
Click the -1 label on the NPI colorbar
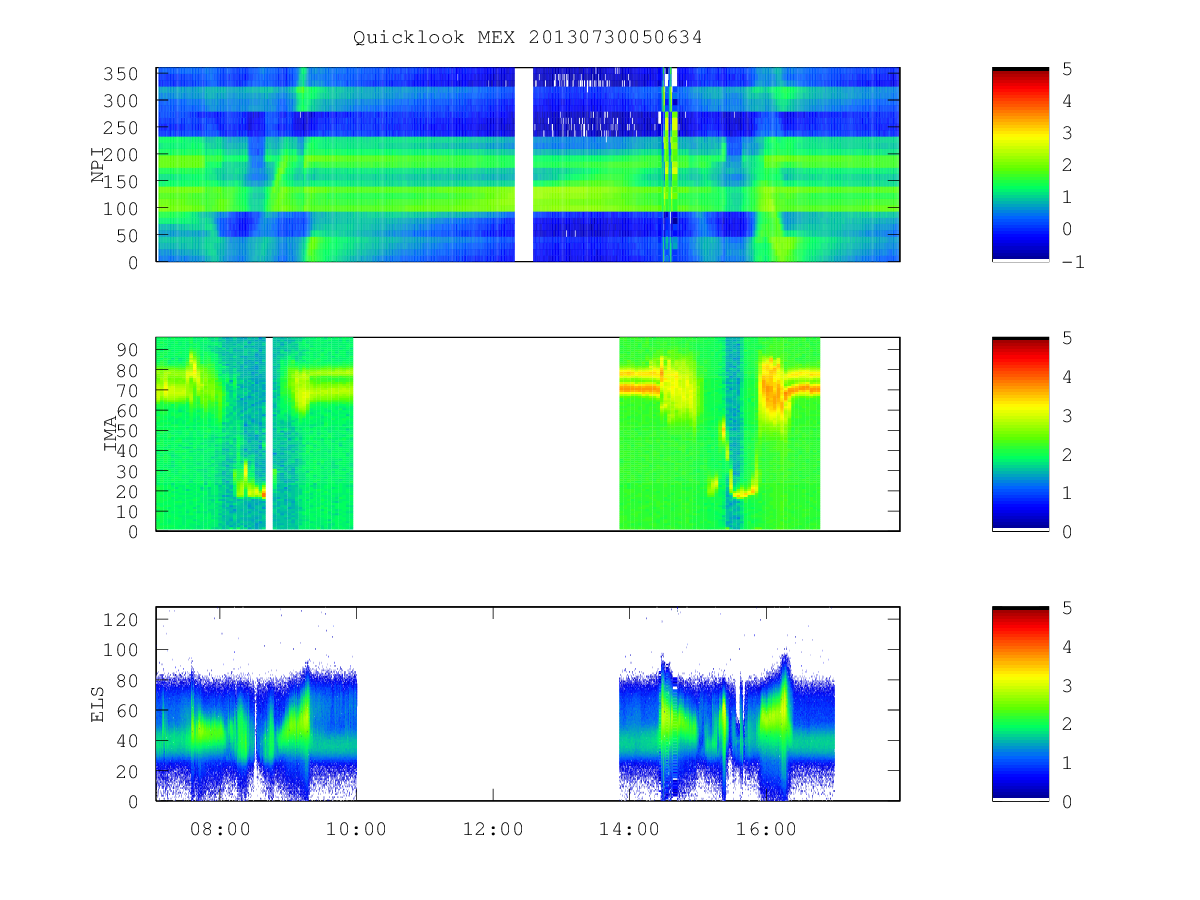1074,262
